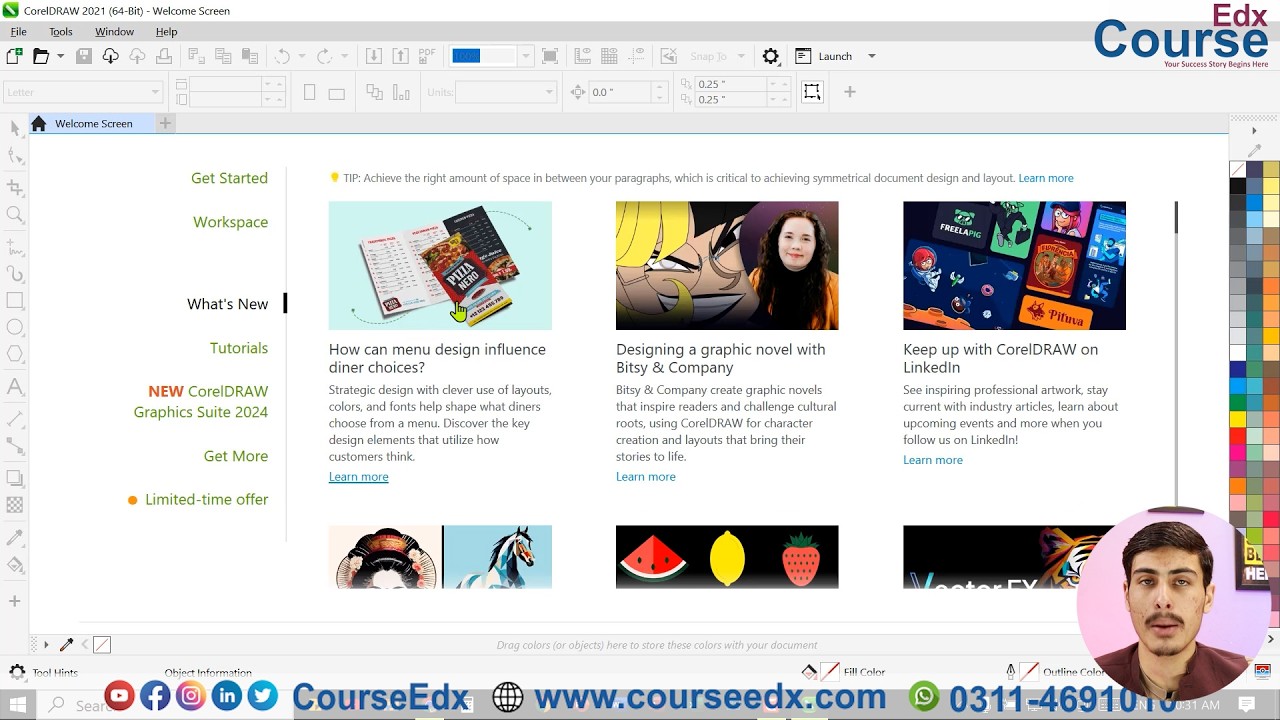The image size is (1280, 720).
Task: Click the Import icon
Action: click(x=373, y=56)
